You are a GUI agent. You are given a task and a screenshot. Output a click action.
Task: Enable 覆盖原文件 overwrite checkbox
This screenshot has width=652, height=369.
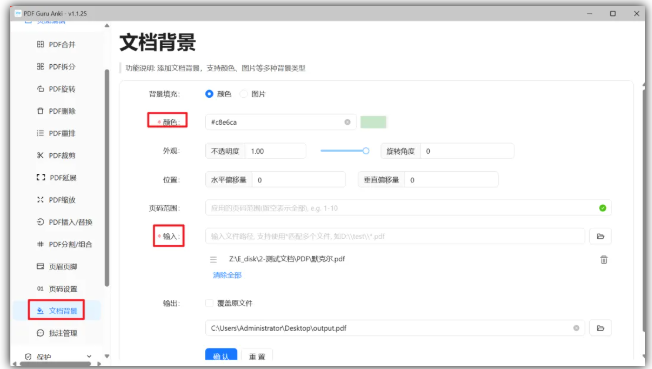click(x=209, y=303)
